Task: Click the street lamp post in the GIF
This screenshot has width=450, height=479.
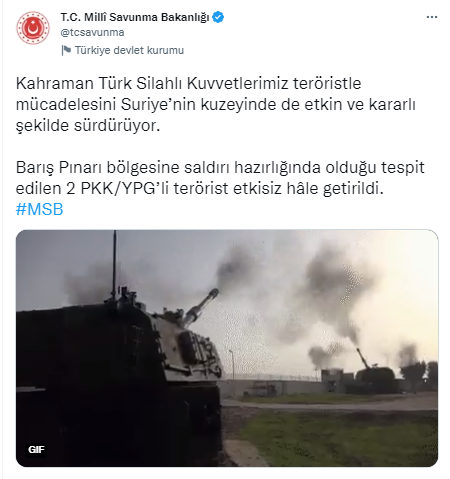Action: tap(232, 364)
